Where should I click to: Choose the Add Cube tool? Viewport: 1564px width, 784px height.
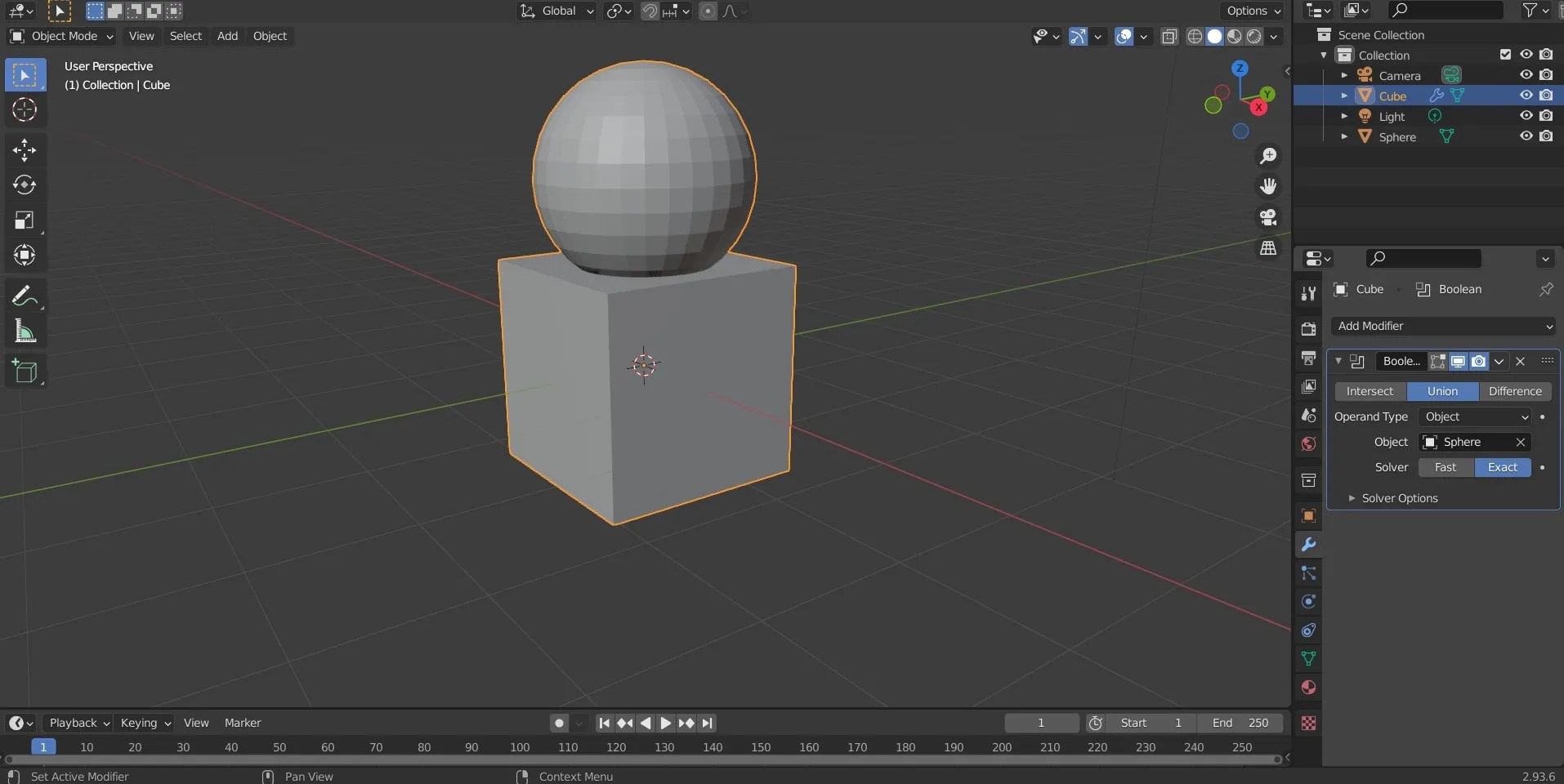(25, 372)
